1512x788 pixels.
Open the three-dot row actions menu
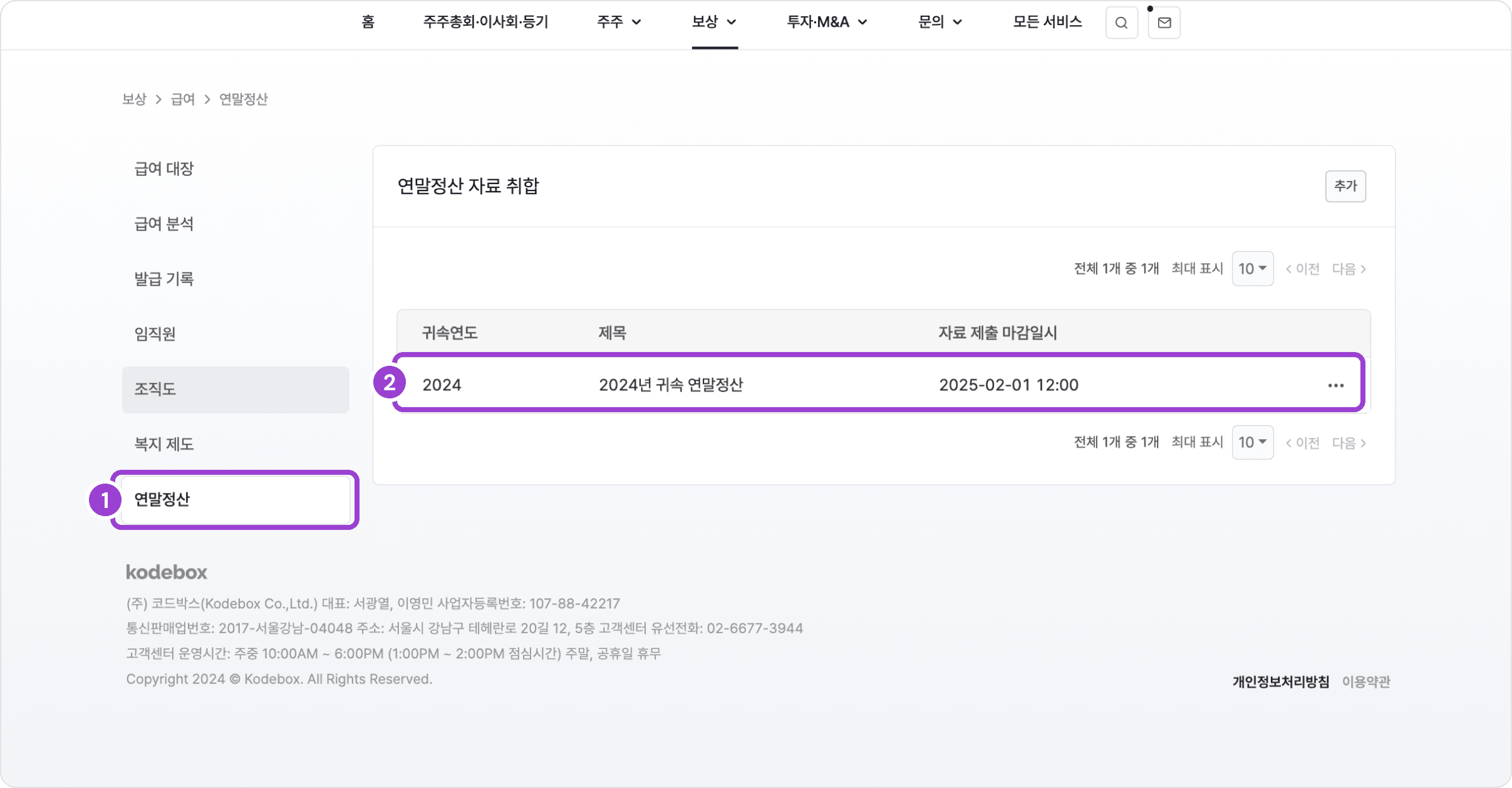[x=1335, y=385]
